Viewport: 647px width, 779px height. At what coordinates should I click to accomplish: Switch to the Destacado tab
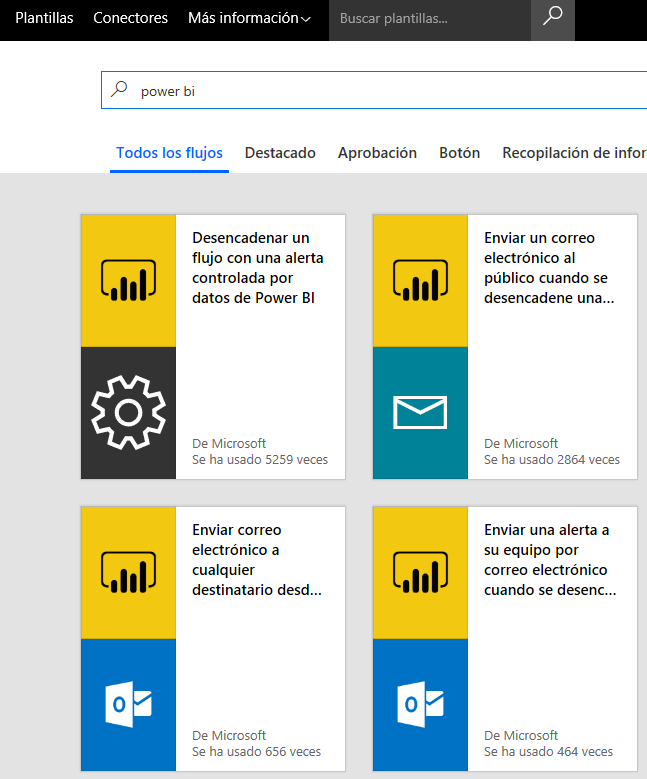(280, 153)
